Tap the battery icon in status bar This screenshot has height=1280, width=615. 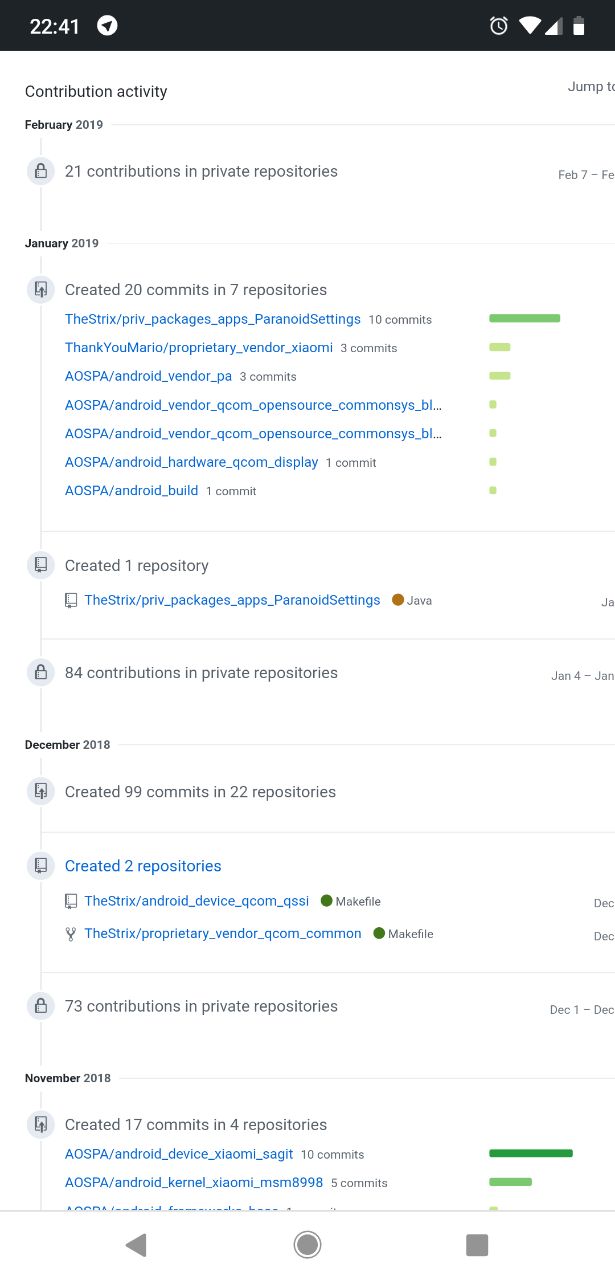tap(578, 26)
